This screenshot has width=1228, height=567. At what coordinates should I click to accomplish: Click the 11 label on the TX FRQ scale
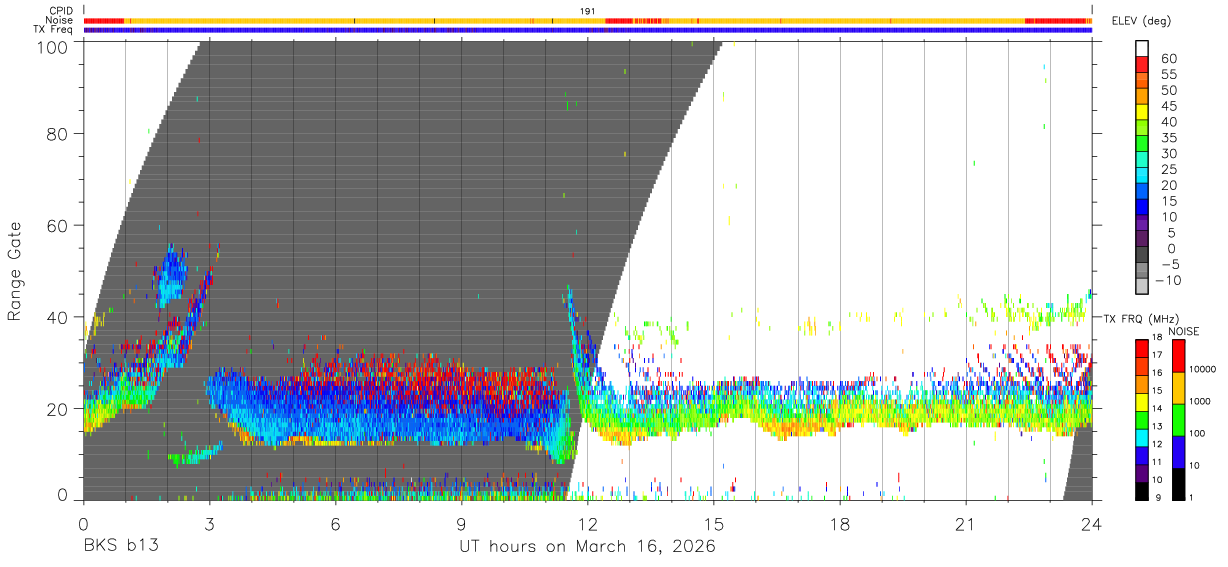(x=1157, y=462)
